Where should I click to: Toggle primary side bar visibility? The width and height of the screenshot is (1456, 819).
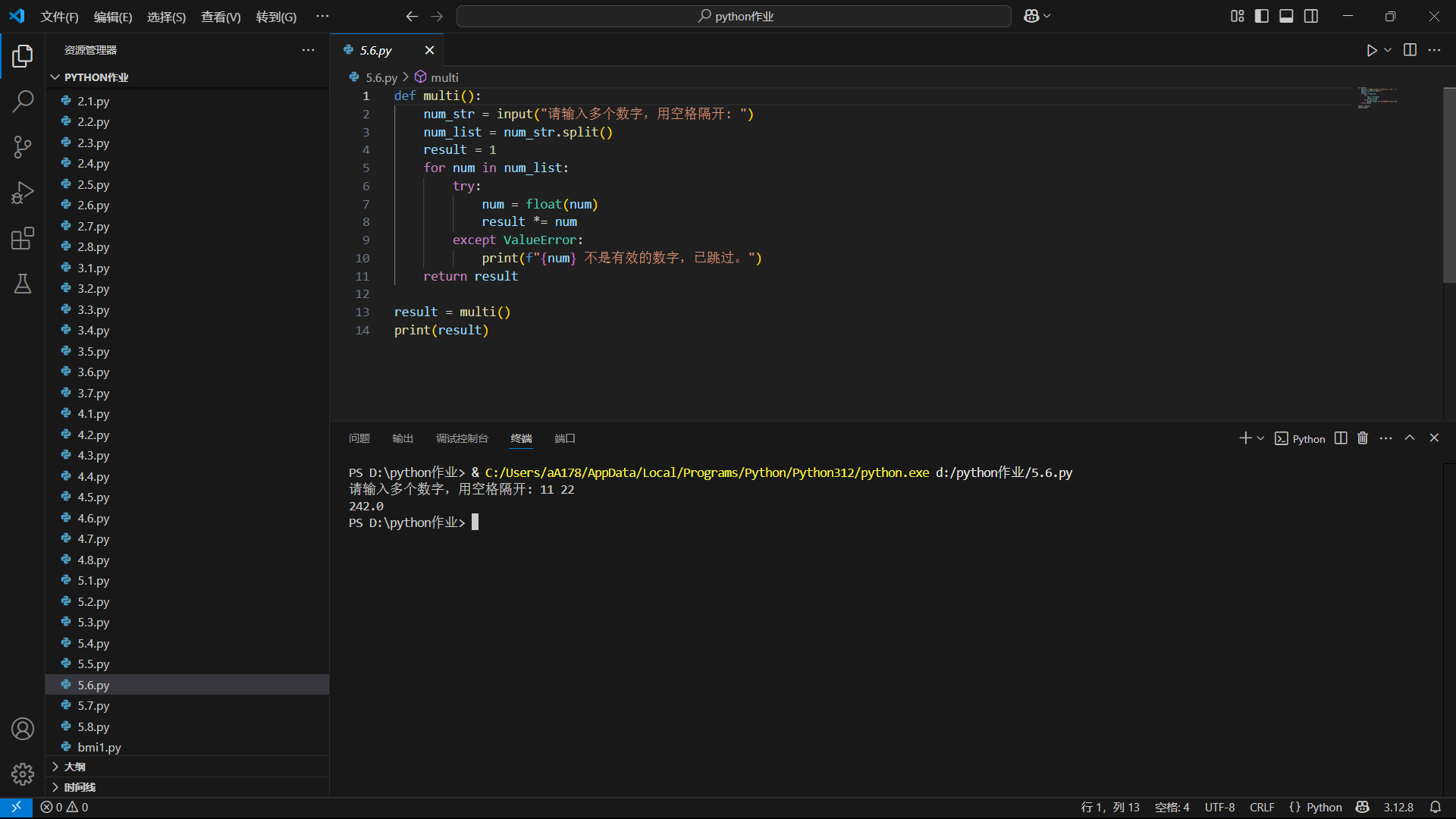[x=1262, y=16]
